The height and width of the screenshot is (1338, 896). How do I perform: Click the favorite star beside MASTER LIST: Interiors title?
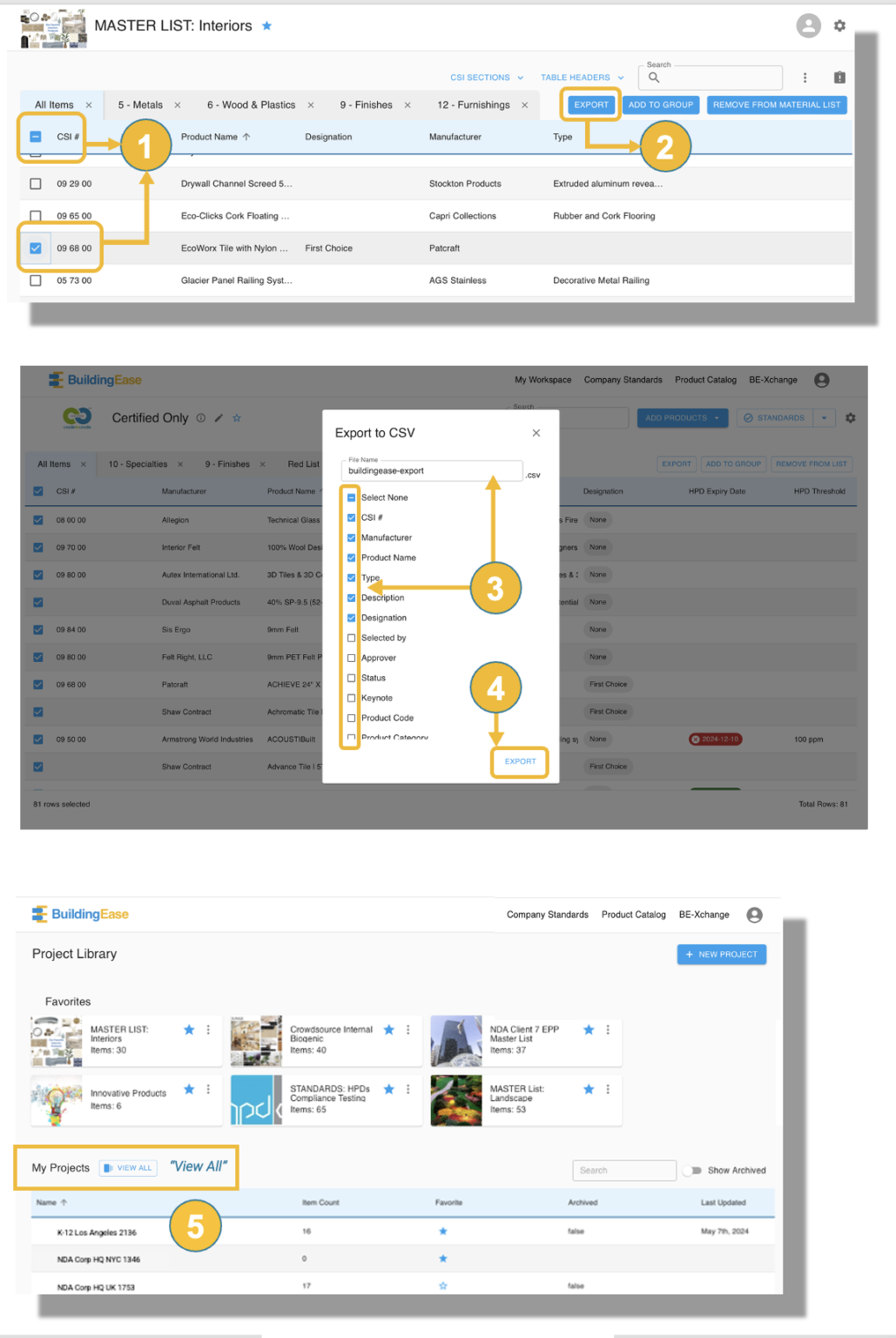(267, 26)
